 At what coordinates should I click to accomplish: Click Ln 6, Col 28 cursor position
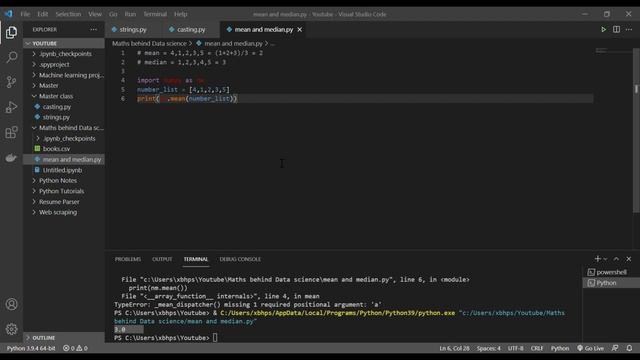pos(454,348)
